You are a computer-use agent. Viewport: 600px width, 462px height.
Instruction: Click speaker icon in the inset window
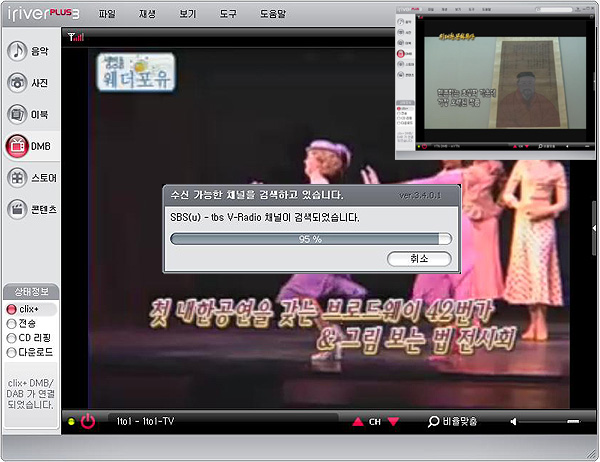tap(567, 146)
